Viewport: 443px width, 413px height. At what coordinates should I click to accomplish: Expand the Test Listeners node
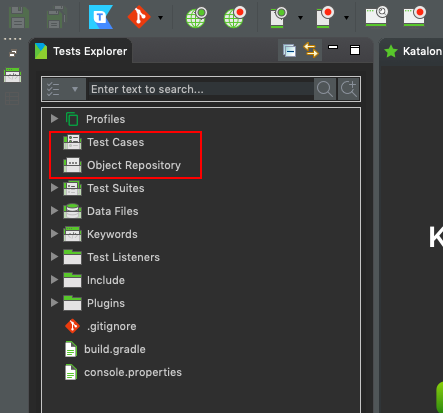tap(54, 257)
